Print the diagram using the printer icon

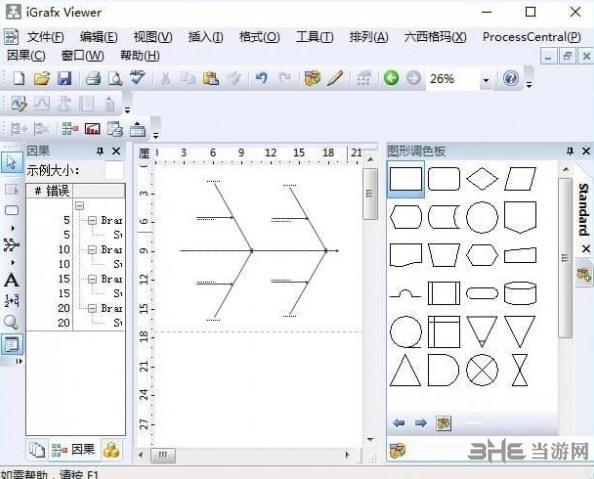(93, 78)
